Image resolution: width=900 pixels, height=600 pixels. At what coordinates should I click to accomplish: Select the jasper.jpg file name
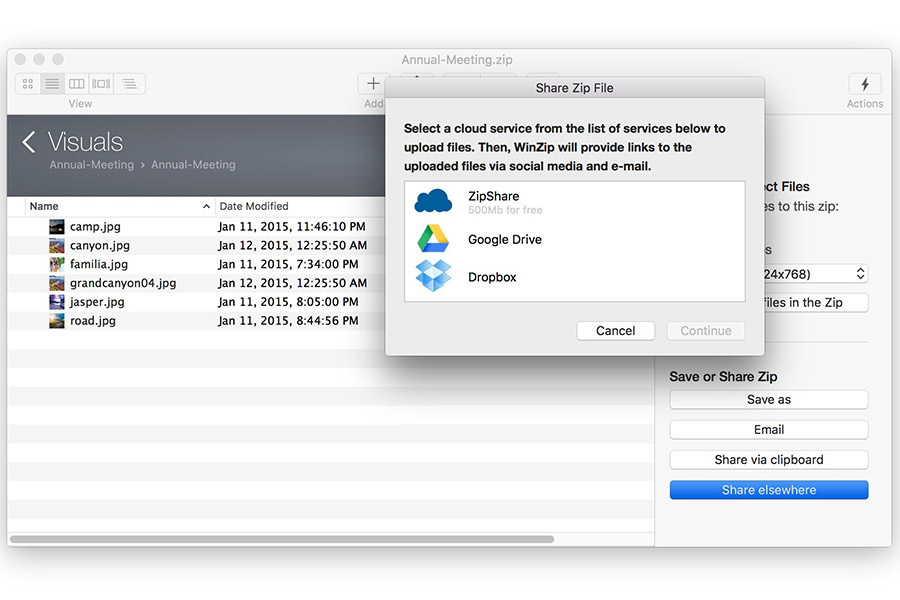97,302
